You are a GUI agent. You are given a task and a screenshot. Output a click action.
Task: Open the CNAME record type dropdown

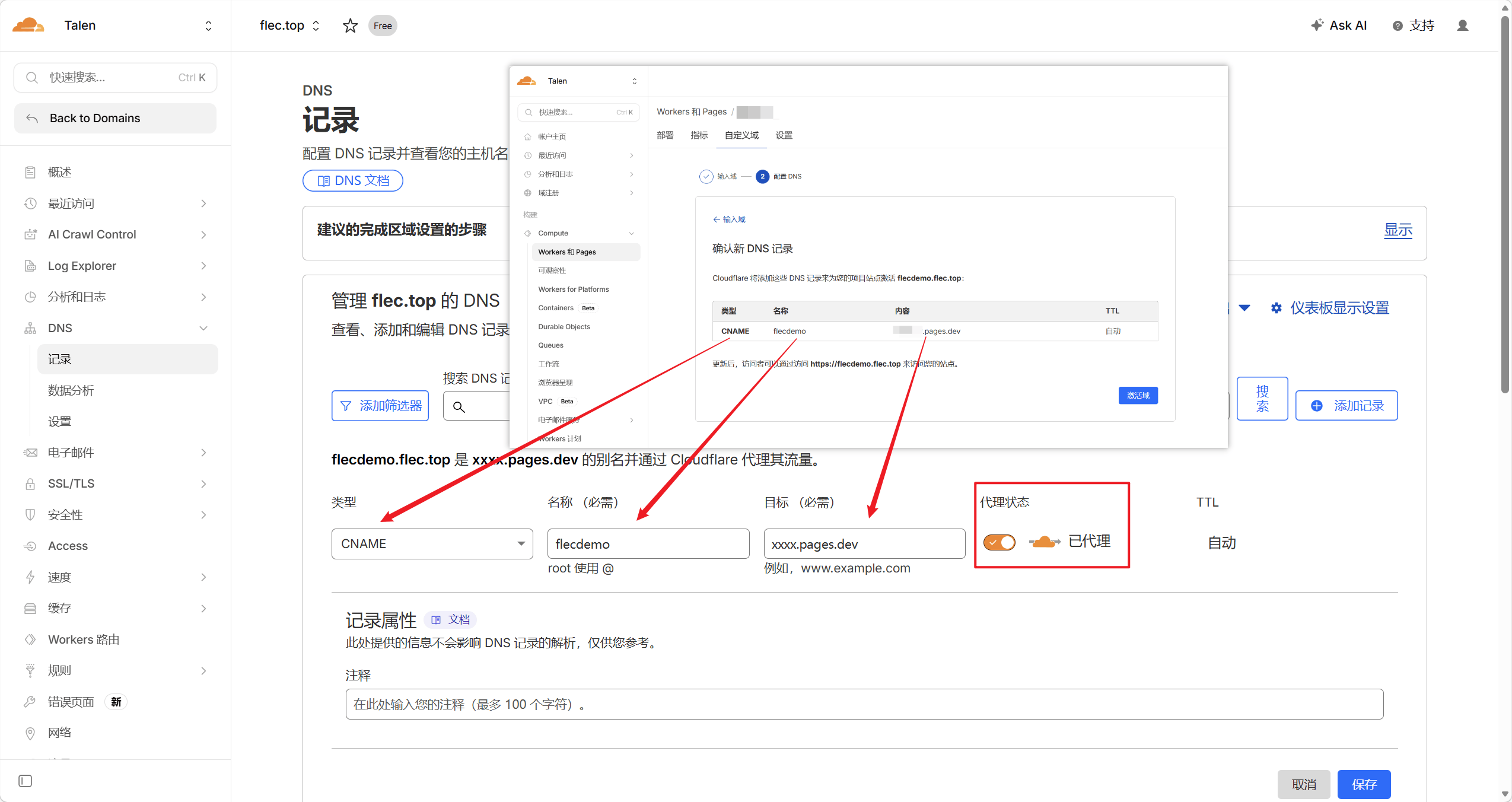(432, 543)
